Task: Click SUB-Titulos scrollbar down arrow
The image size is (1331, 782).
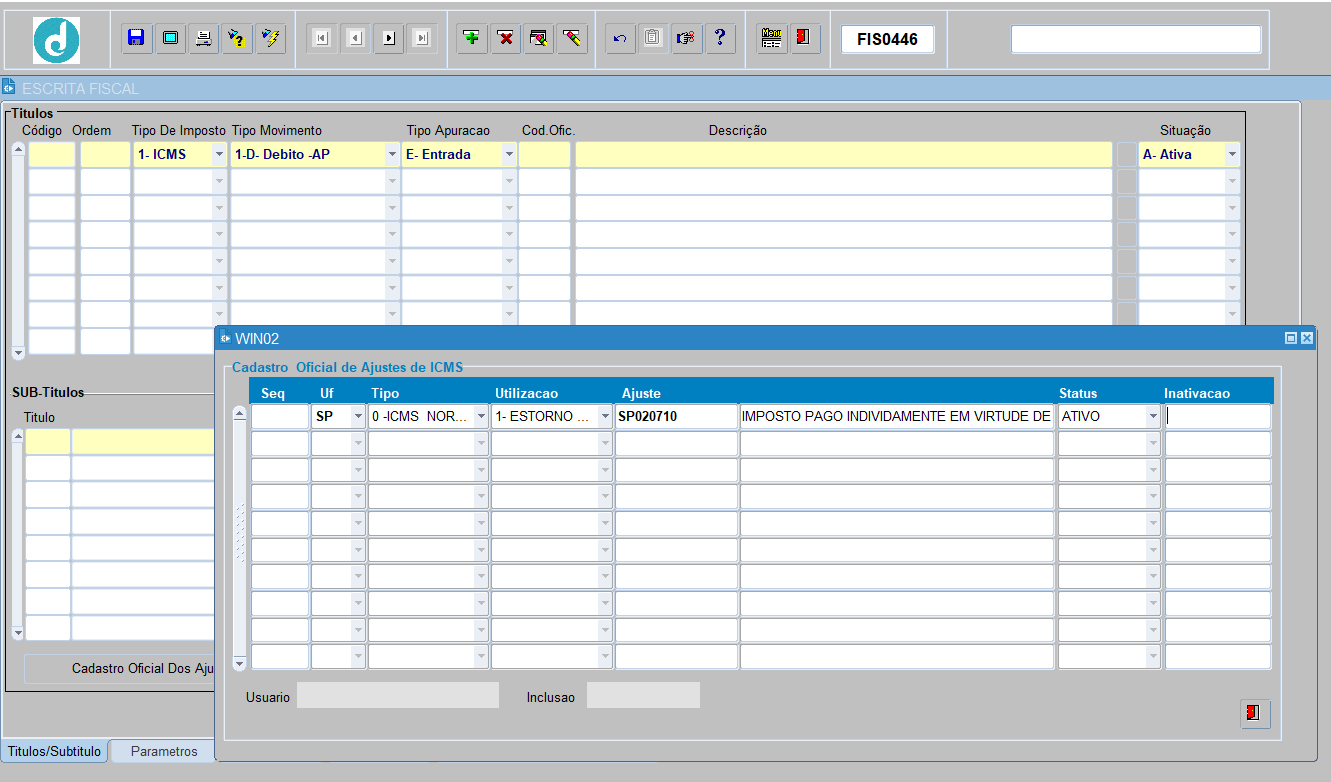Action: click(x=18, y=632)
